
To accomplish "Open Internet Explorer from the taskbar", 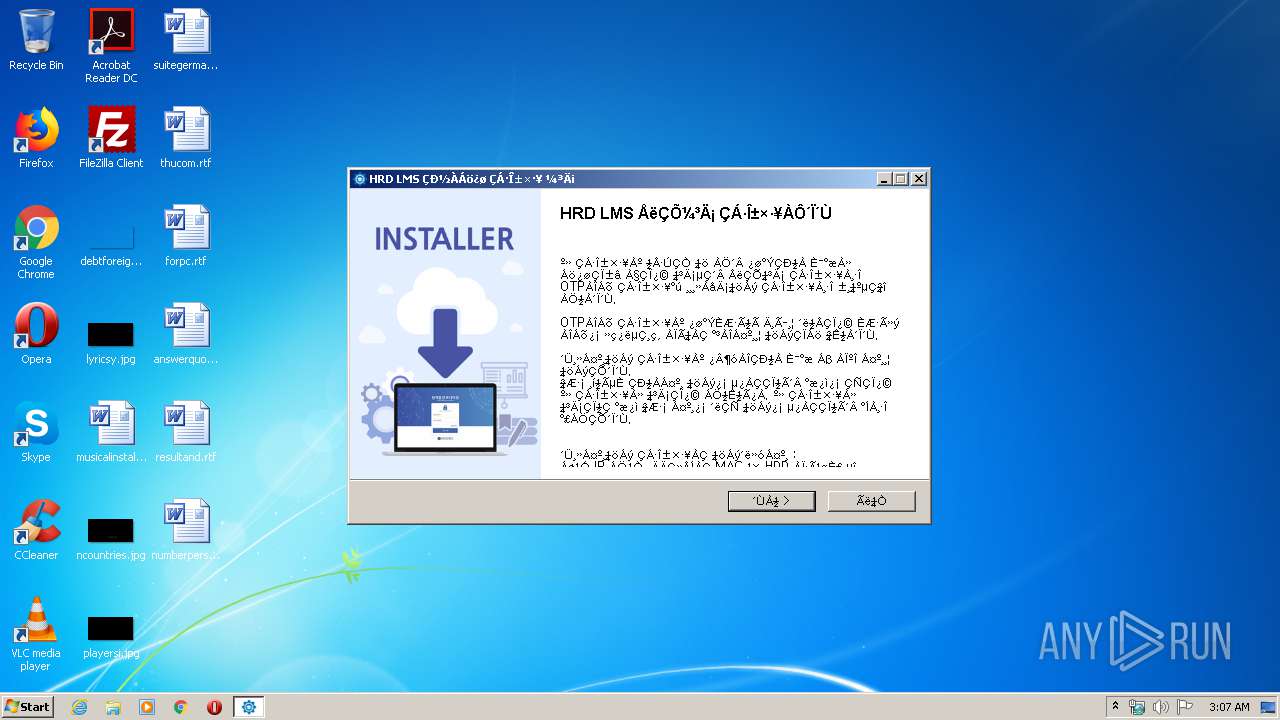I will pyautogui.click(x=79, y=707).
